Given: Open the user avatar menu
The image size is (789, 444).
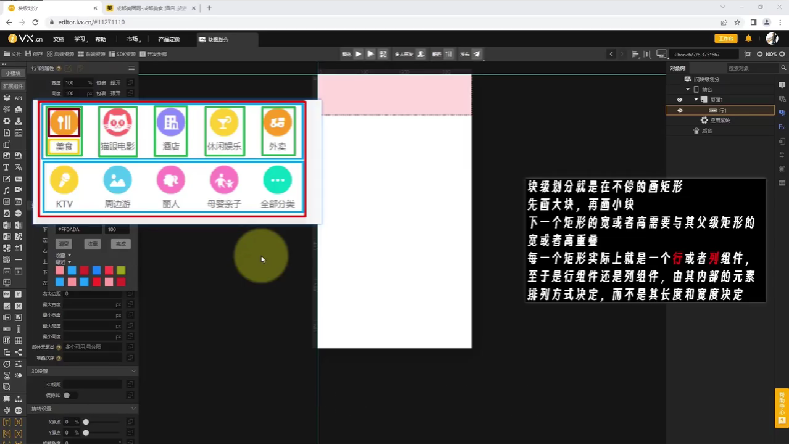Looking at the screenshot, I should coord(772,38).
